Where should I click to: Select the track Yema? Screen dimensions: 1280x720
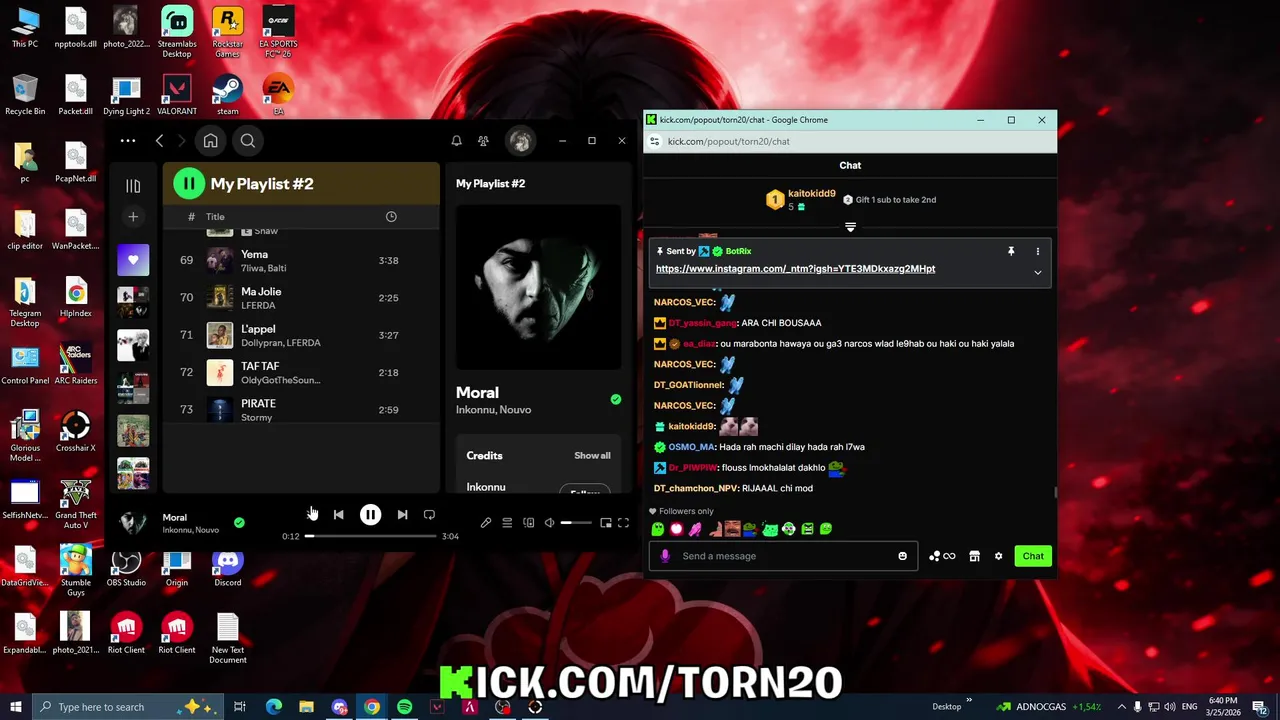pyautogui.click(x=301, y=260)
